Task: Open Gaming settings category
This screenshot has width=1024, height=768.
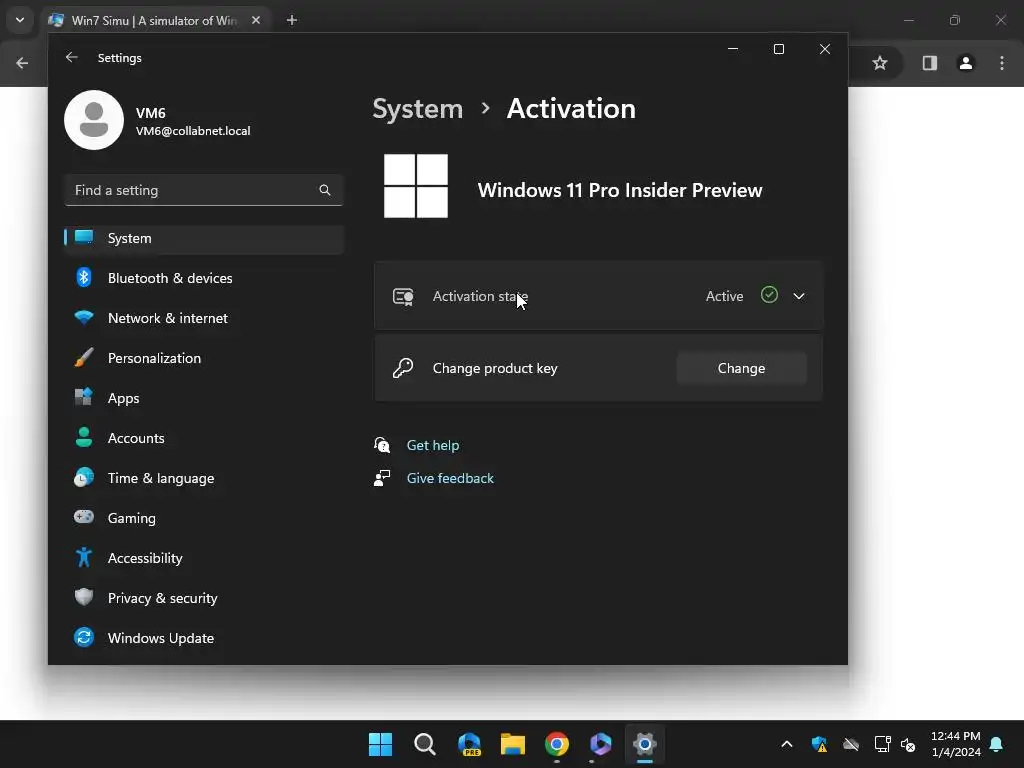Action: (204, 518)
